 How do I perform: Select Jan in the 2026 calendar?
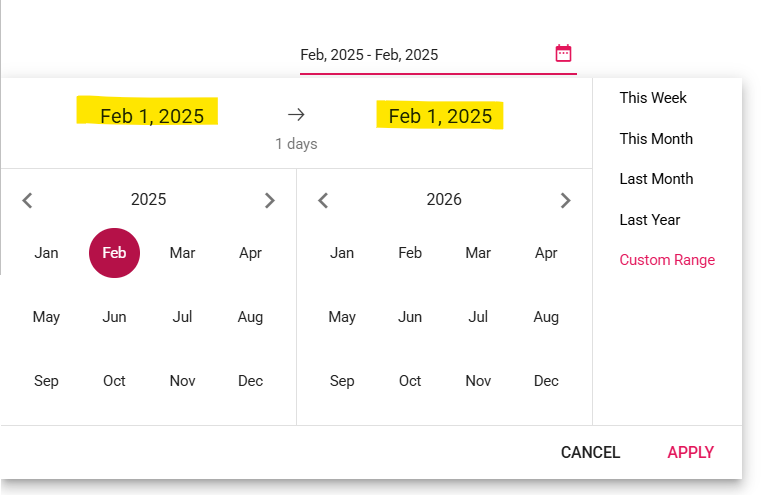(x=342, y=253)
